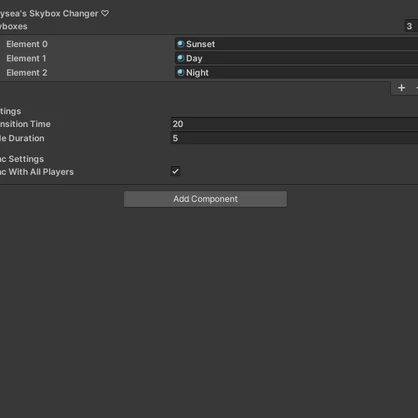Click the Transition Time label
The image size is (418, 418).
[x=25, y=124]
